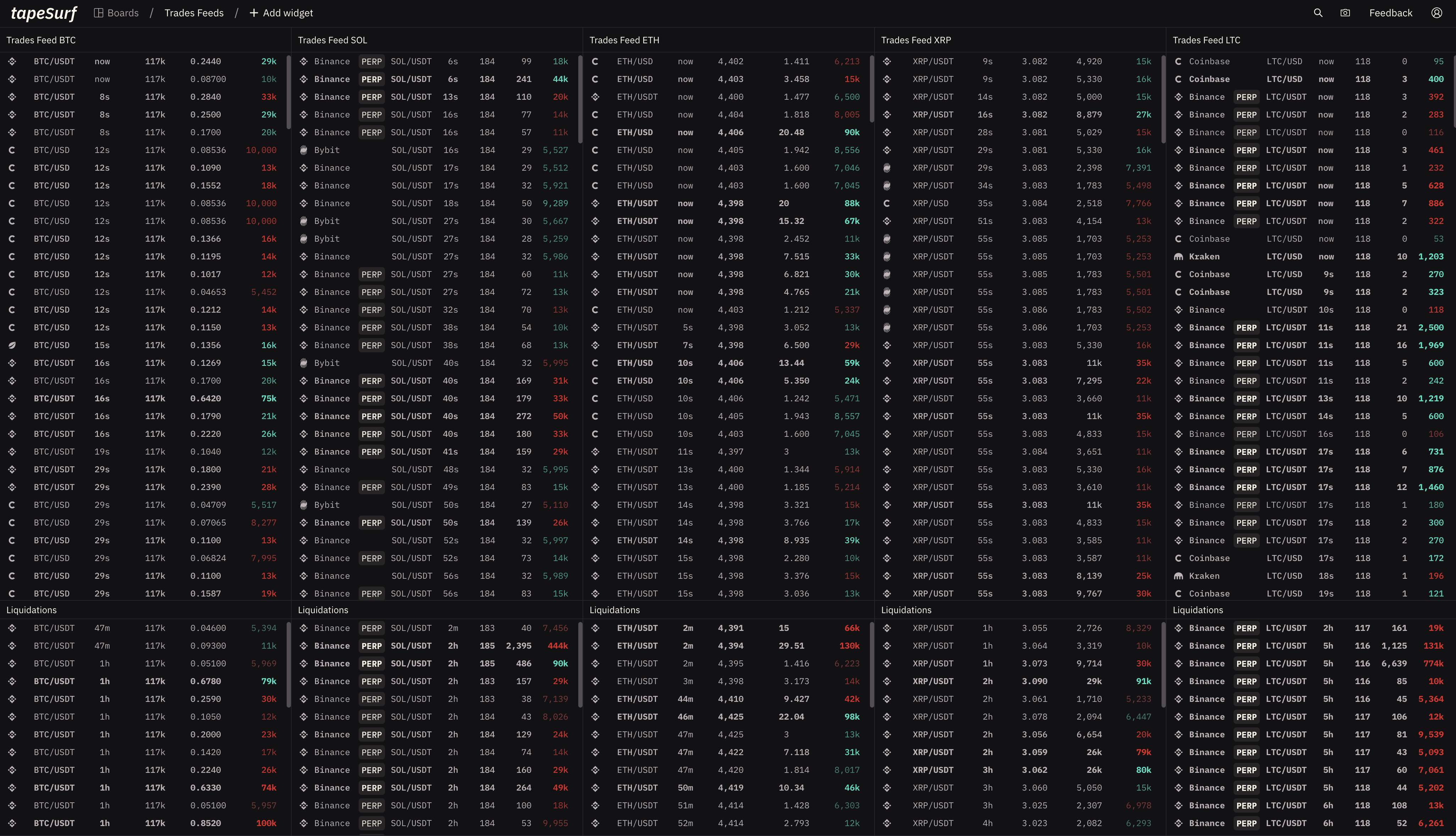Screen dimensions: 1456x836
Task: Toggle a PERP badge in LTC Liquidations
Action: pos(1247,628)
